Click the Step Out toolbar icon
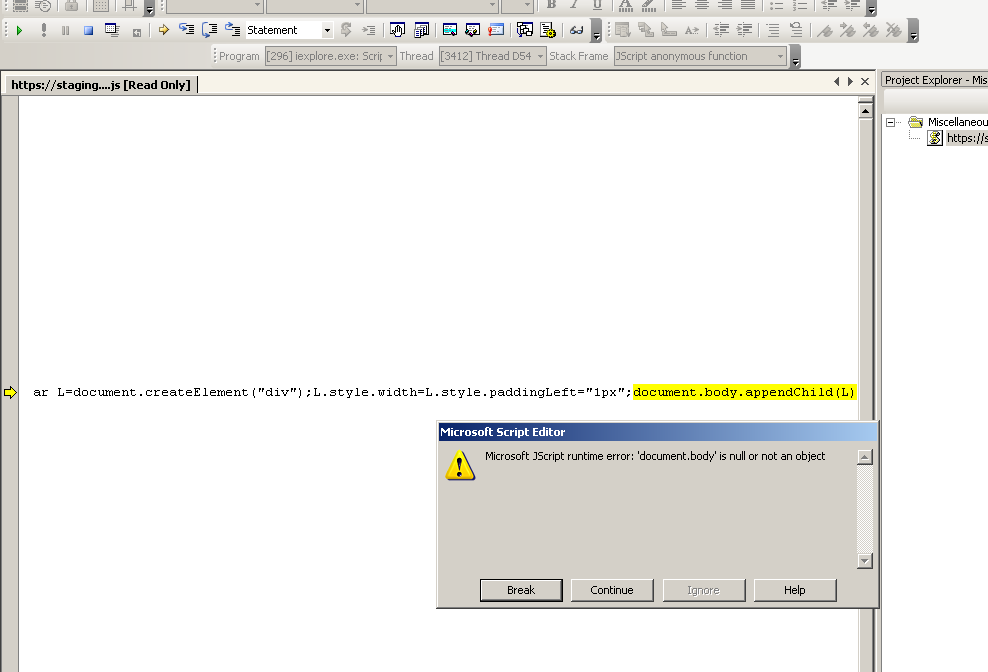The height and width of the screenshot is (672, 988). point(232,30)
